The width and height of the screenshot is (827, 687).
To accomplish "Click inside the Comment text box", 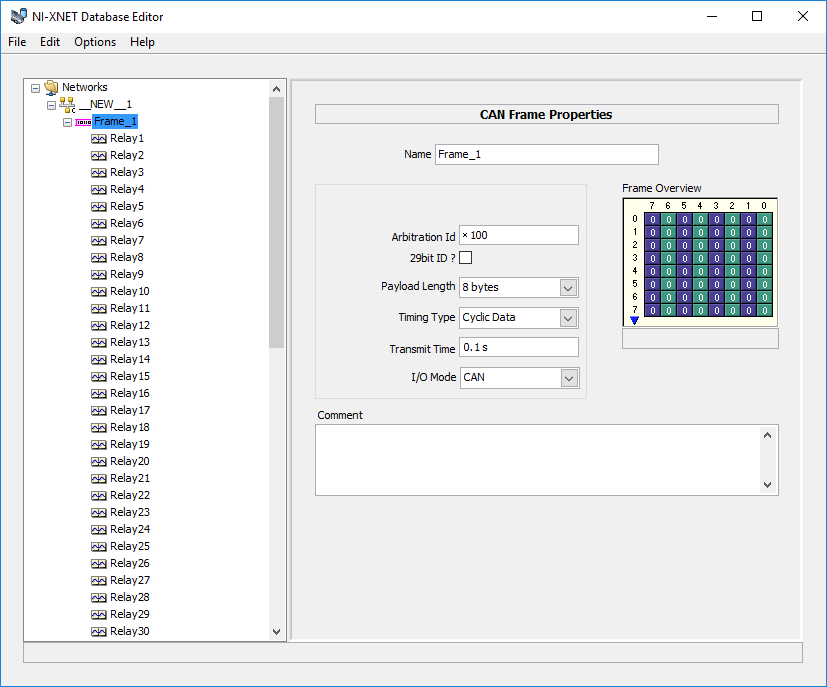I will [538, 460].
